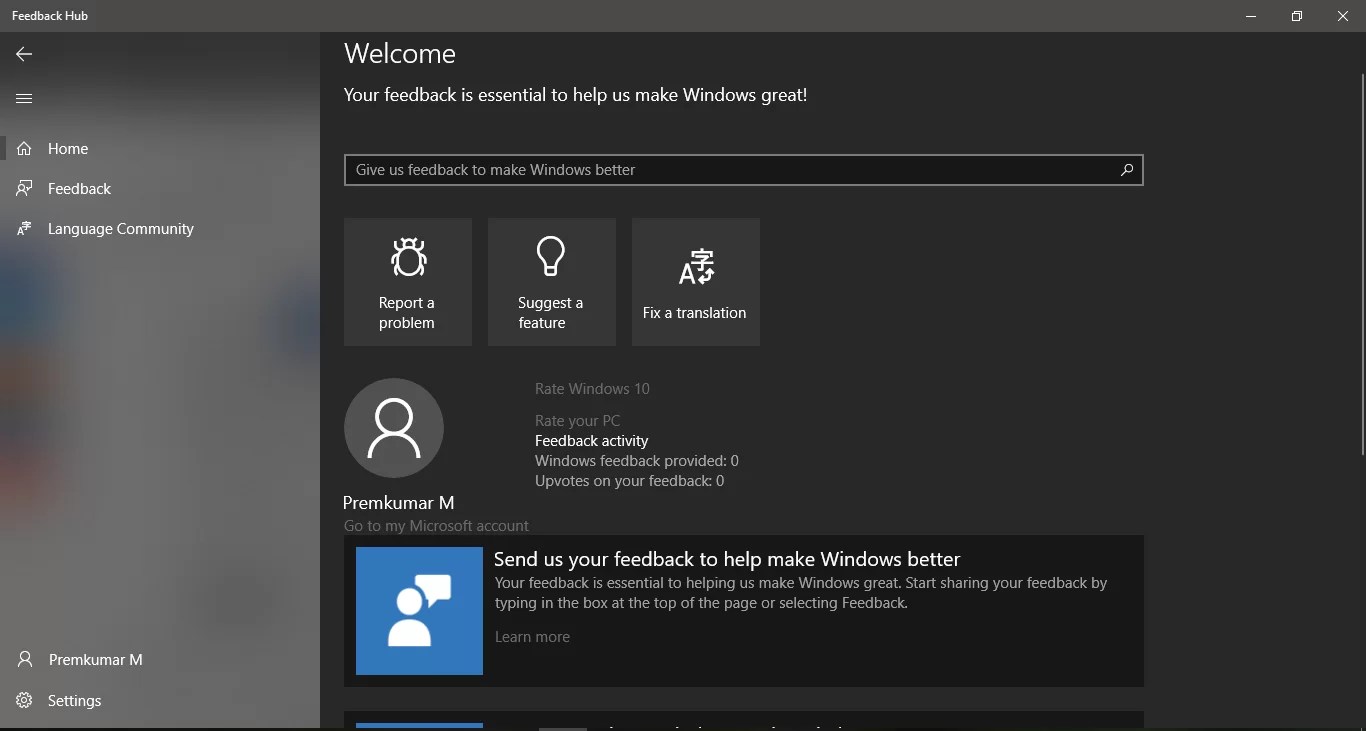Select the Report a problem bug icon
The width and height of the screenshot is (1366, 731).
pos(407,258)
